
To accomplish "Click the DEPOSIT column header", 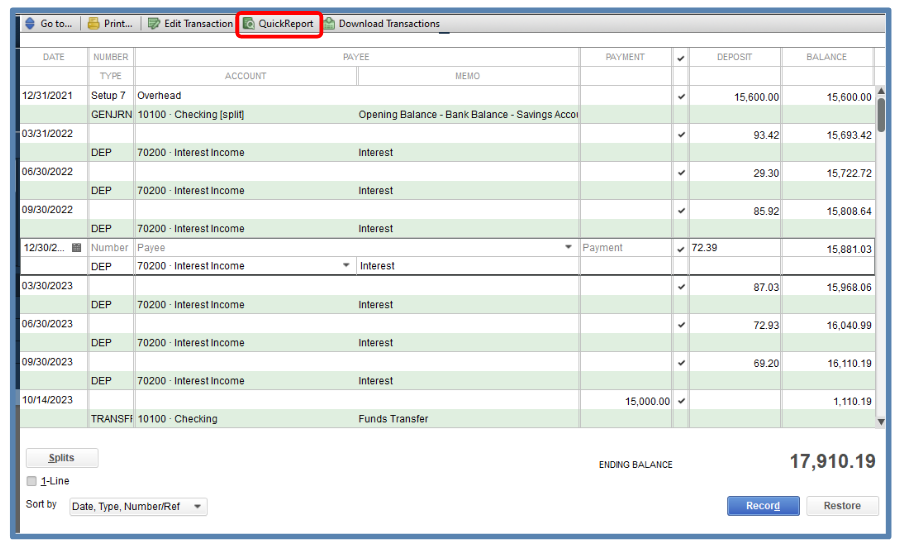I will (x=734, y=57).
